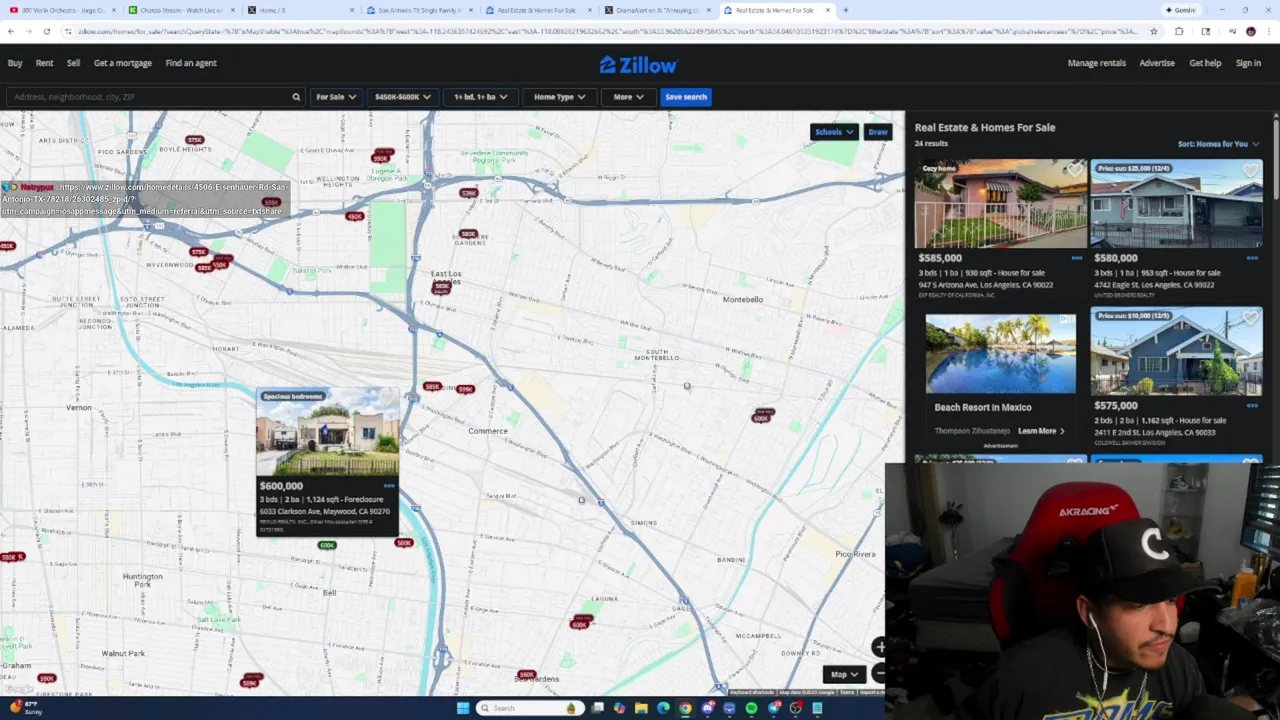Viewport: 1280px width, 720px height.
Task: Click 2411 E 2nd St address text
Action: pyautogui.click(x=1154, y=433)
